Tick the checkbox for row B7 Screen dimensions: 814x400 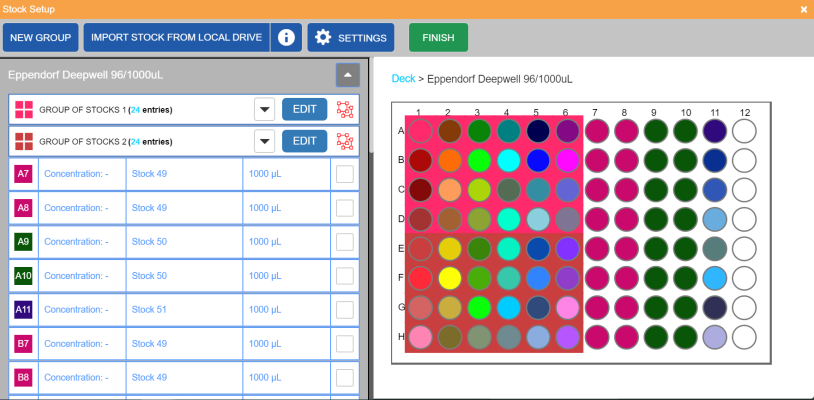[345, 344]
